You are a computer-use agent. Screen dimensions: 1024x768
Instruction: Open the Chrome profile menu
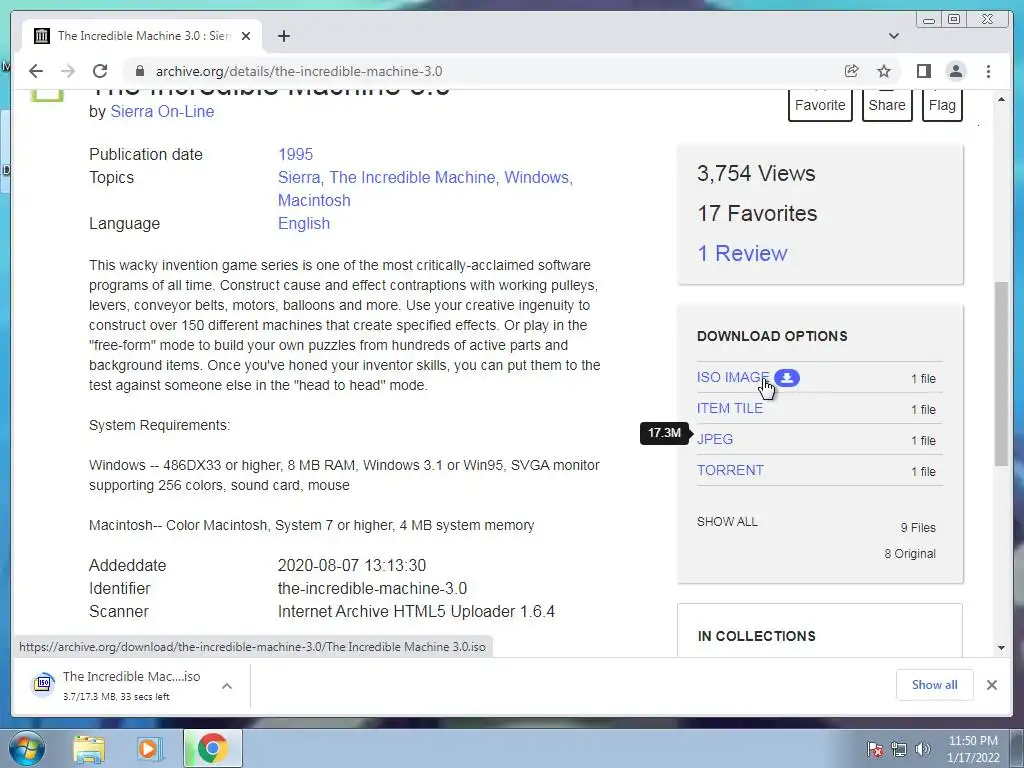[x=956, y=71]
